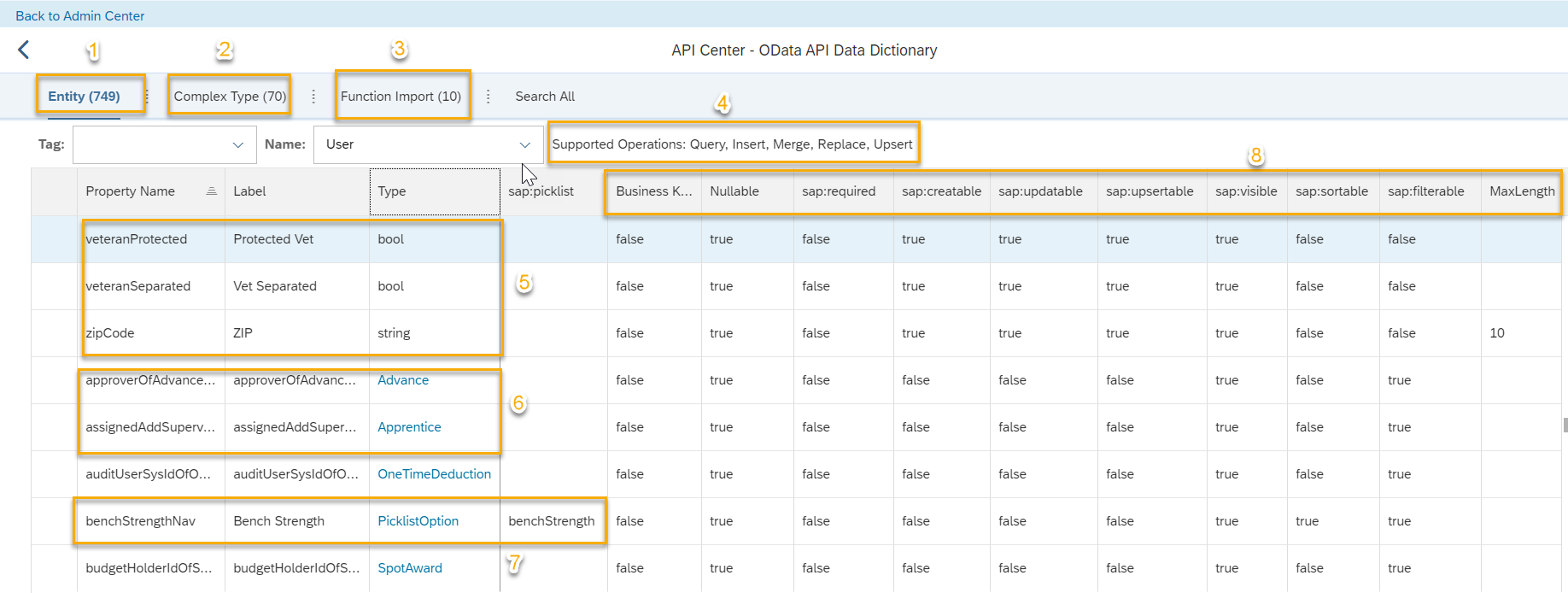Select the veteranProtected property cell
Viewport: 1568px width, 593px height.
(x=151, y=239)
